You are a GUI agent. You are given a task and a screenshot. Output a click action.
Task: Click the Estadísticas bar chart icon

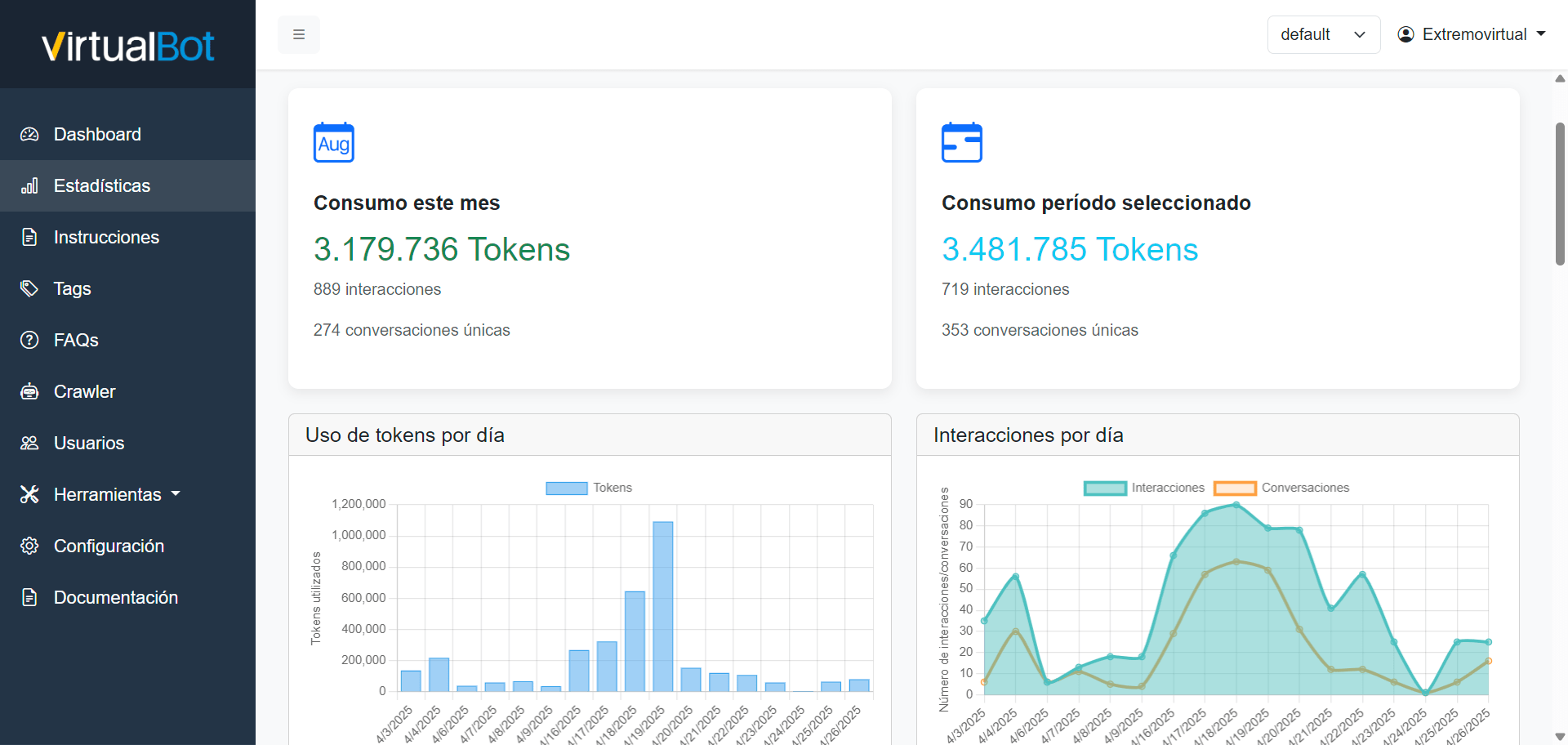click(x=29, y=185)
